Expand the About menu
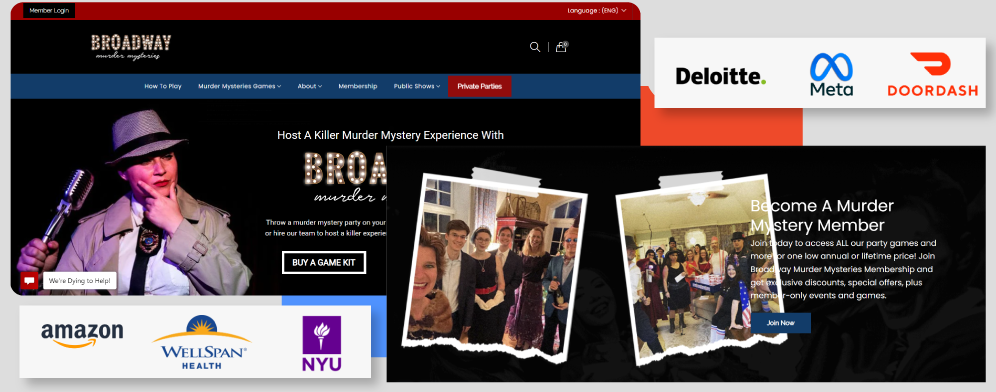This screenshot has height=392, width=996. click(309, 86)
